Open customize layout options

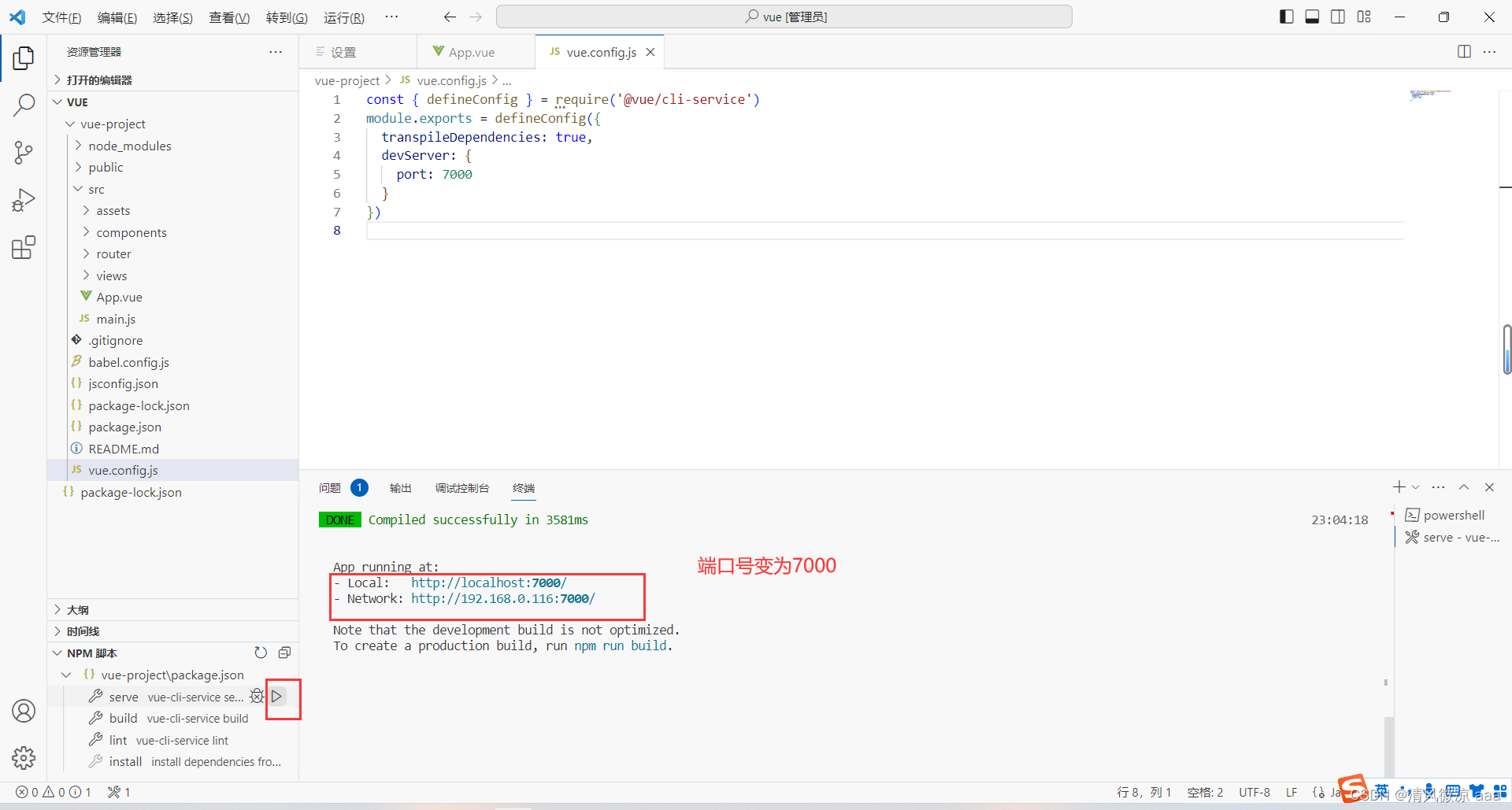coord(1364,17)
